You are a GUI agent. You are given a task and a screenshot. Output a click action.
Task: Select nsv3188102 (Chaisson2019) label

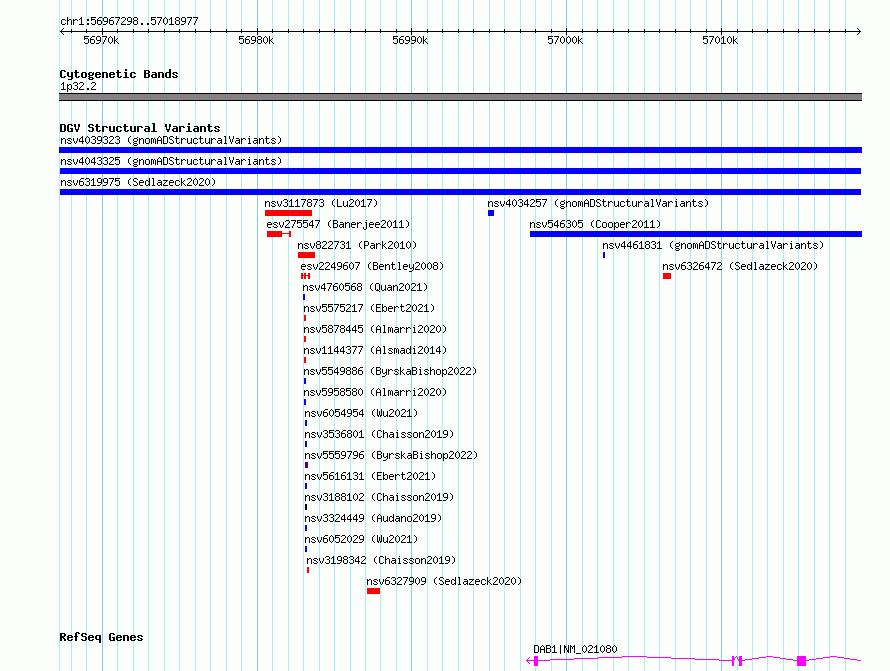(379, 497)
